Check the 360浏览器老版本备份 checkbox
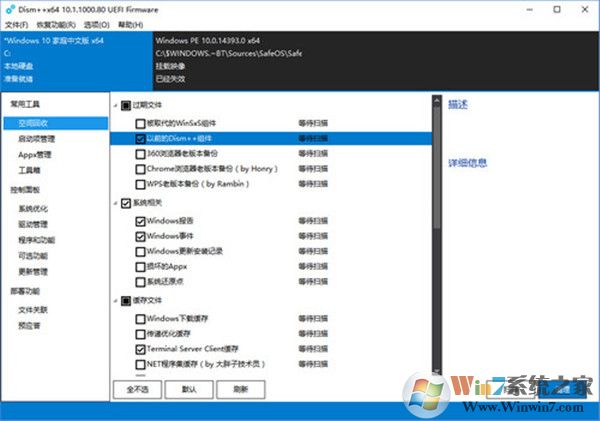This screenshot has height=421, width=600. [140, 154]
